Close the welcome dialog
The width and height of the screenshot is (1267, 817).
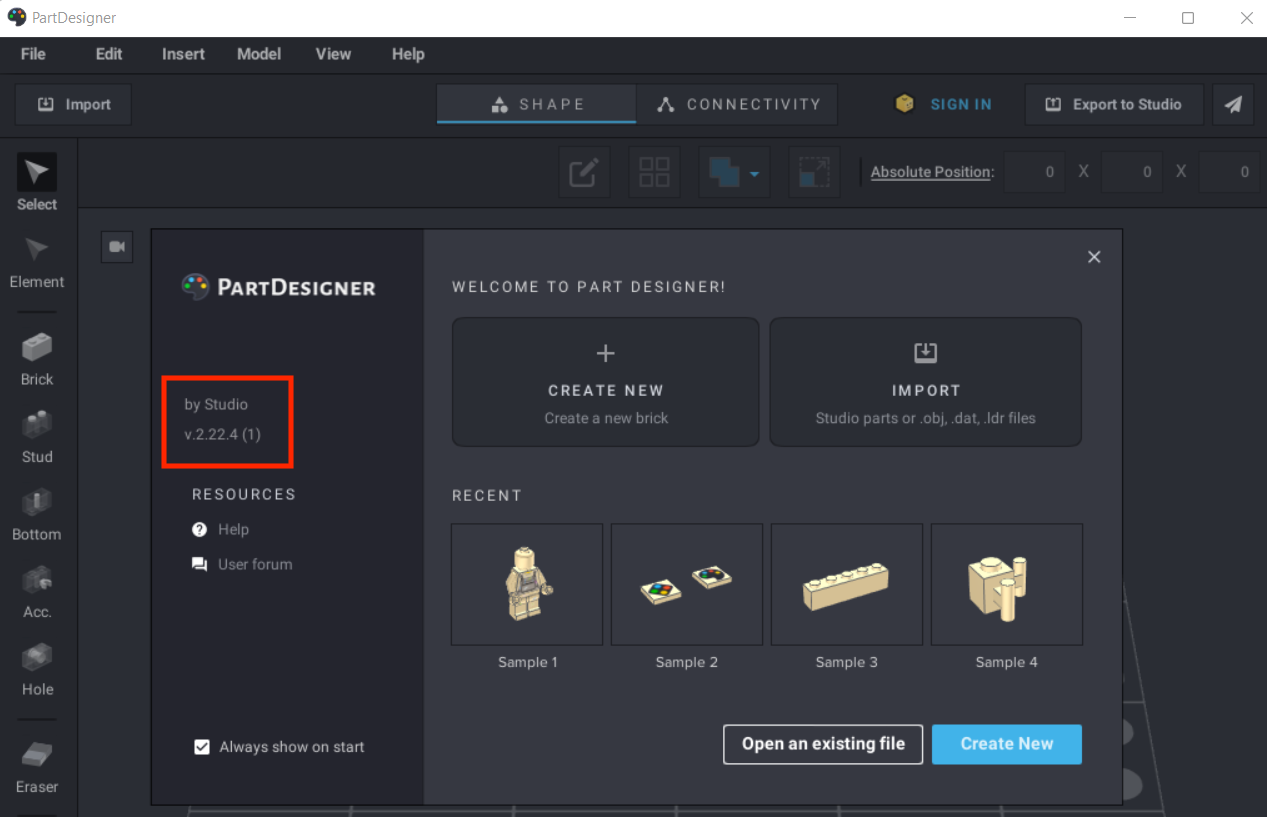(1094, 257)
